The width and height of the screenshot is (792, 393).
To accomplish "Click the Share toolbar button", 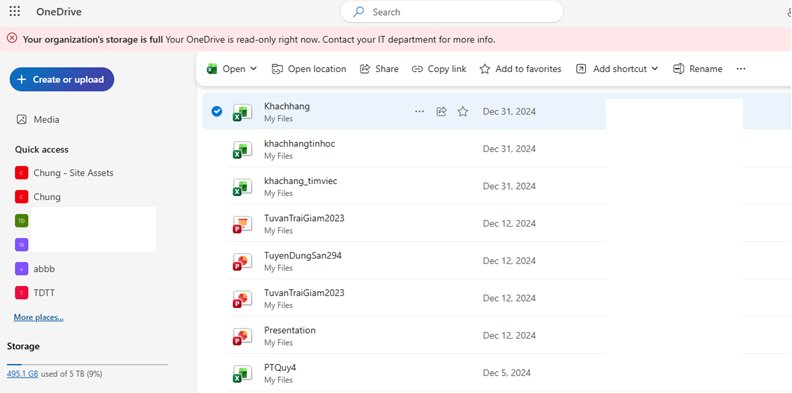I will (379, 69).
